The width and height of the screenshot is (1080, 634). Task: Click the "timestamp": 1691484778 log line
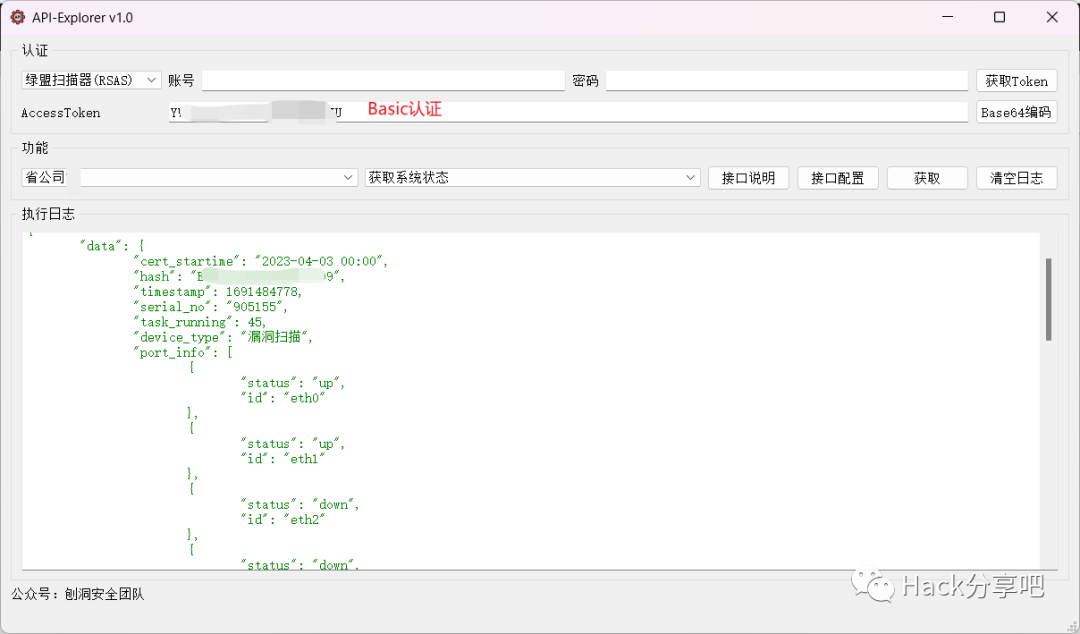pos(218,292)
